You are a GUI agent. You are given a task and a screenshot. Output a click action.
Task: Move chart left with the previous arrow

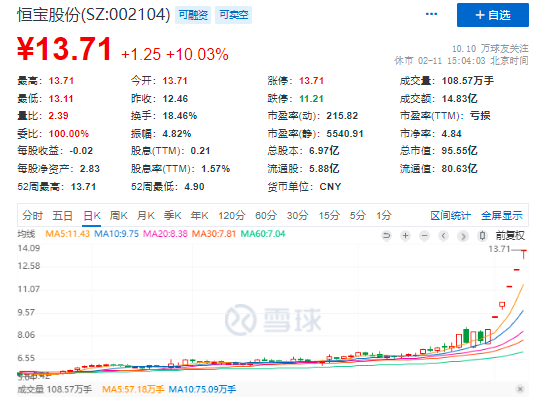pyautogui.click(x=444, y=236)
